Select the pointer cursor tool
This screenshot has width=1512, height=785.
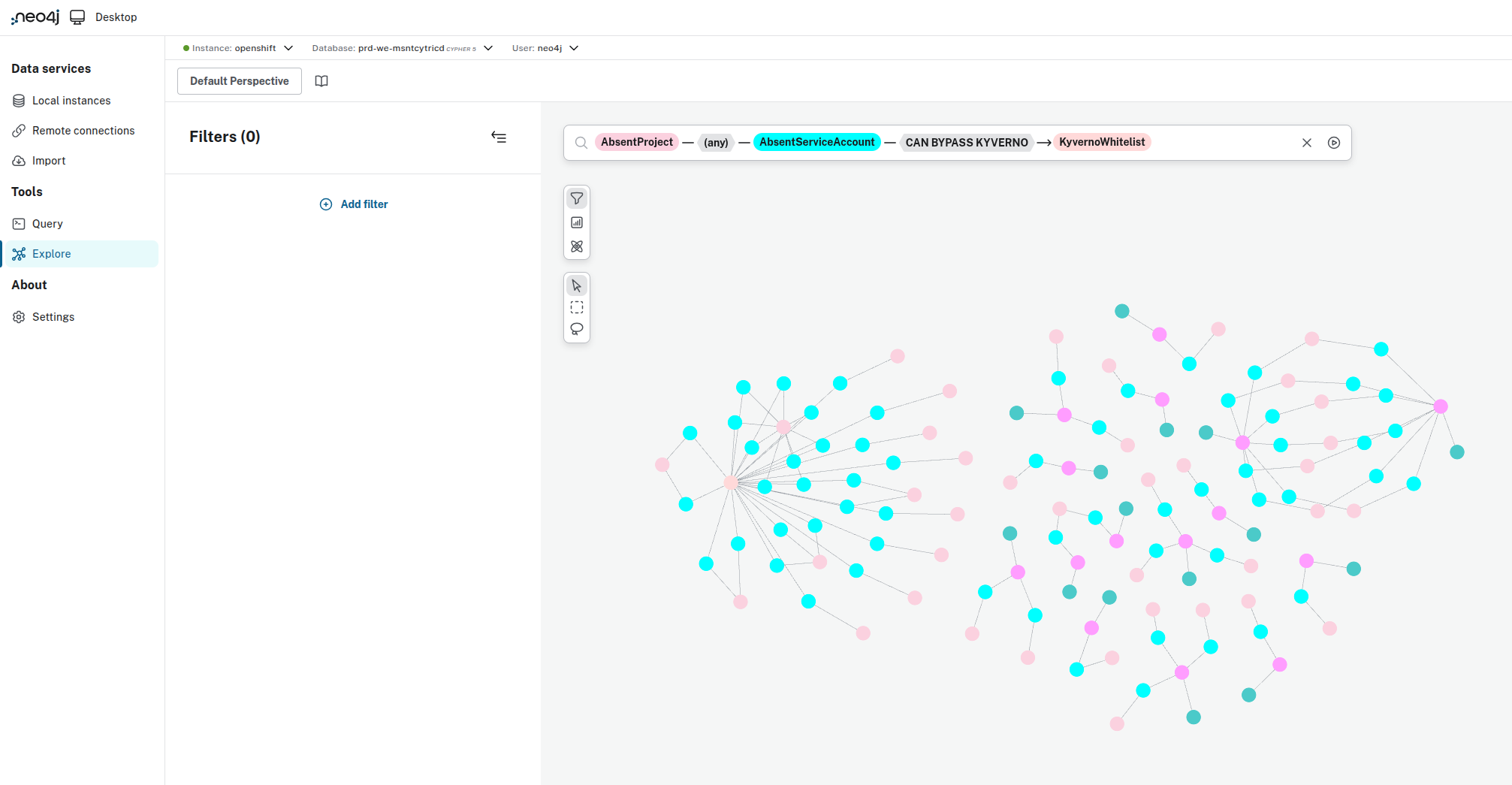tap(577, 285)
